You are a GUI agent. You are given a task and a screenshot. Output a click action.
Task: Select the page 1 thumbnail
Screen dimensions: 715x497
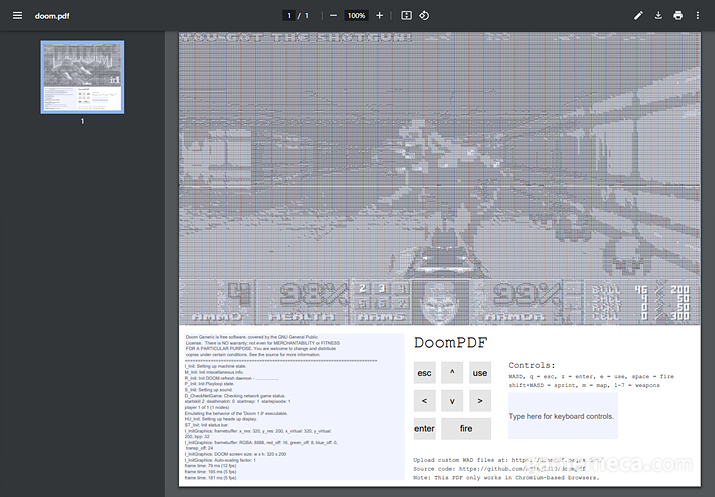click(82, 77)
